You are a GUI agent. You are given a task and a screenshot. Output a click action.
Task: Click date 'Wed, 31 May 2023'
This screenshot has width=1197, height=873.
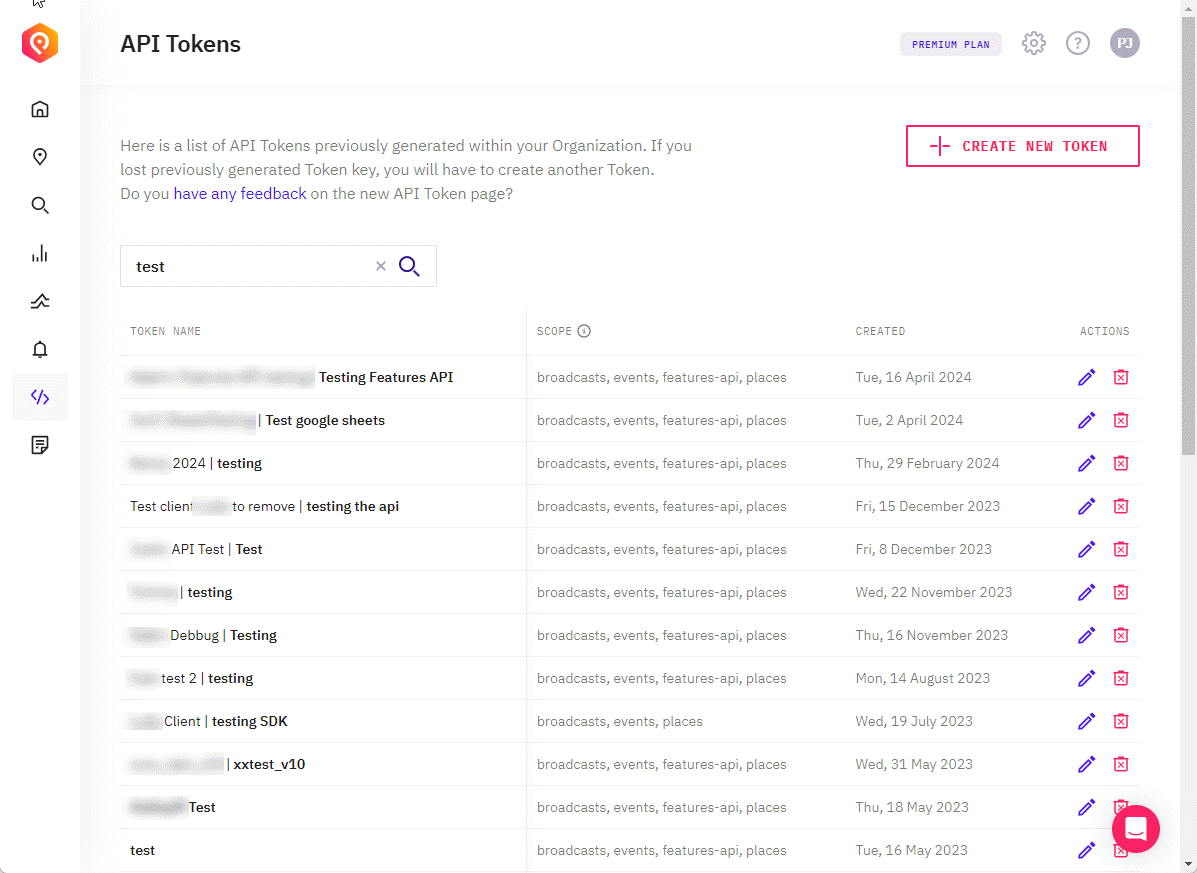point(914,764)
